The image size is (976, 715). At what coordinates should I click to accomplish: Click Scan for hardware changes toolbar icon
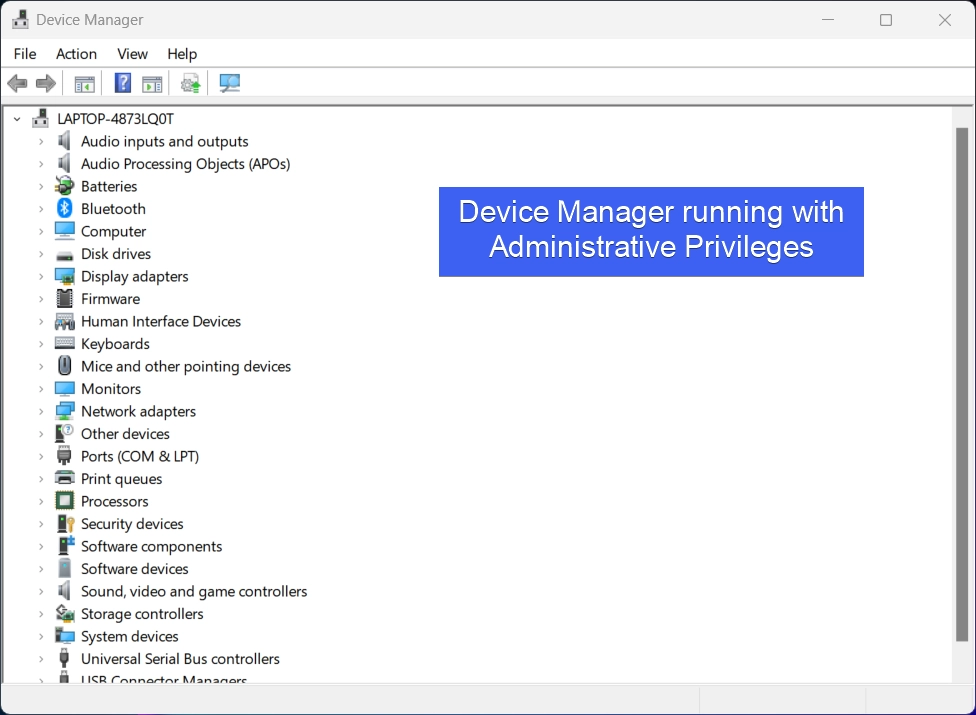(x=230, y=83)
